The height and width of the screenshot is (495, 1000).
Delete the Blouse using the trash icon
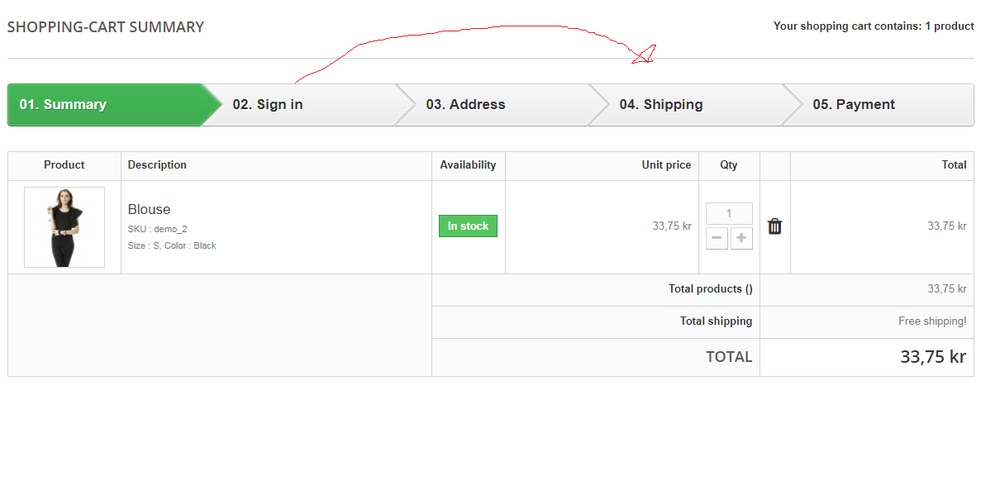pos(774,226)
